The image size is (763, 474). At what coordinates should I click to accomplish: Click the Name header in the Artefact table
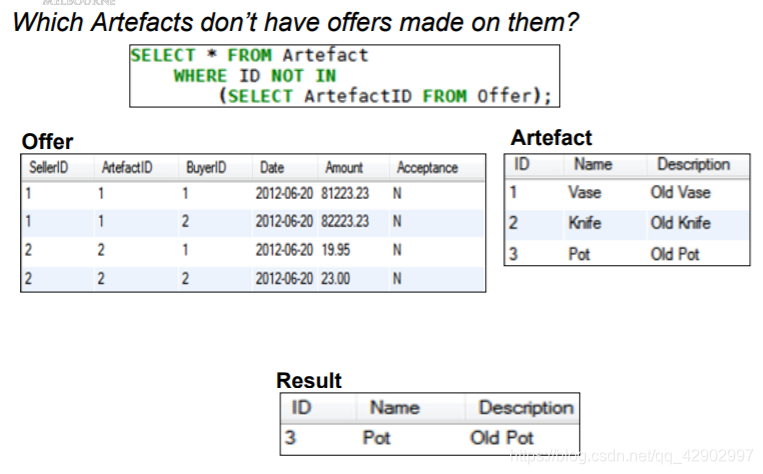[x=593, y=164]
